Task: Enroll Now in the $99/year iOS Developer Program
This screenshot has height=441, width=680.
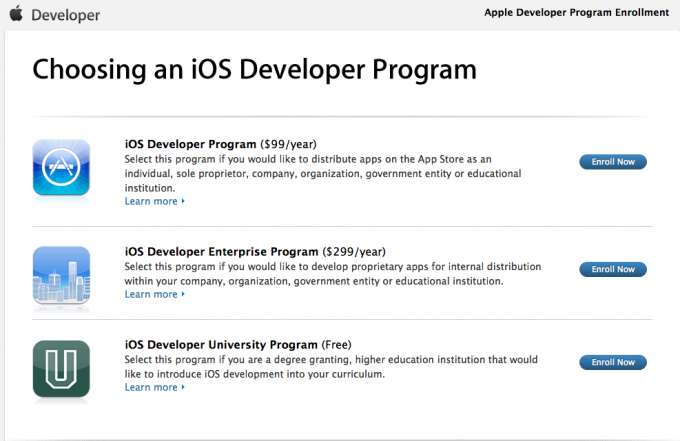Action: pos(613,162)
